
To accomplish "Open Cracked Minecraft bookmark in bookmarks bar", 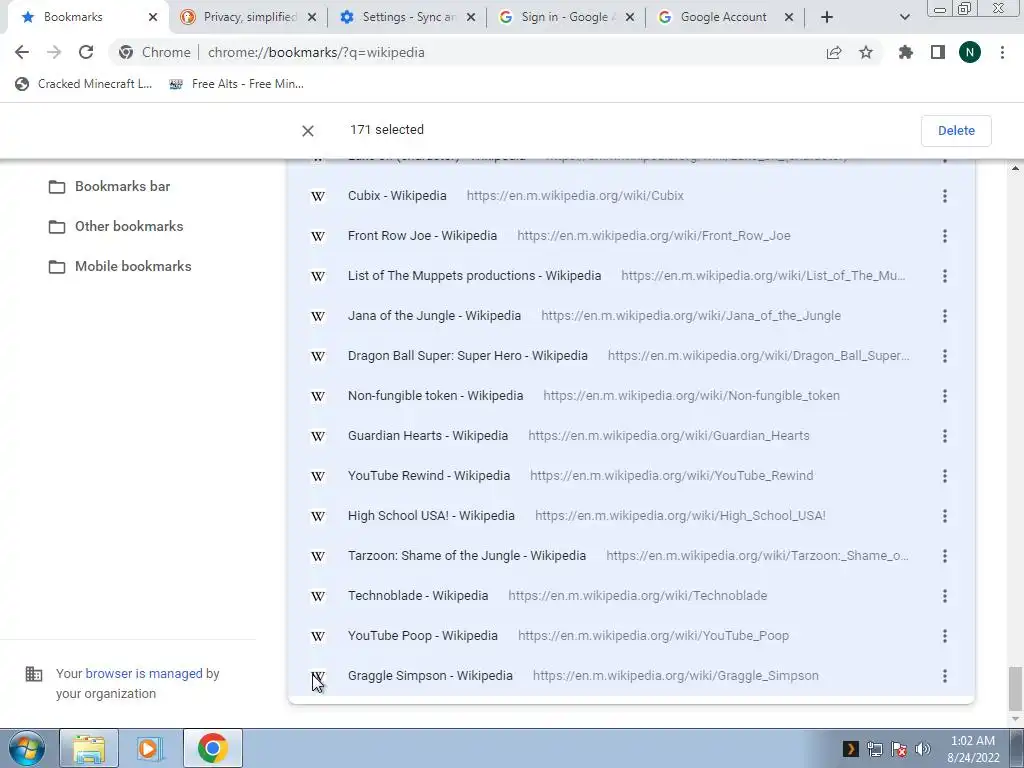I will point(84,84).
